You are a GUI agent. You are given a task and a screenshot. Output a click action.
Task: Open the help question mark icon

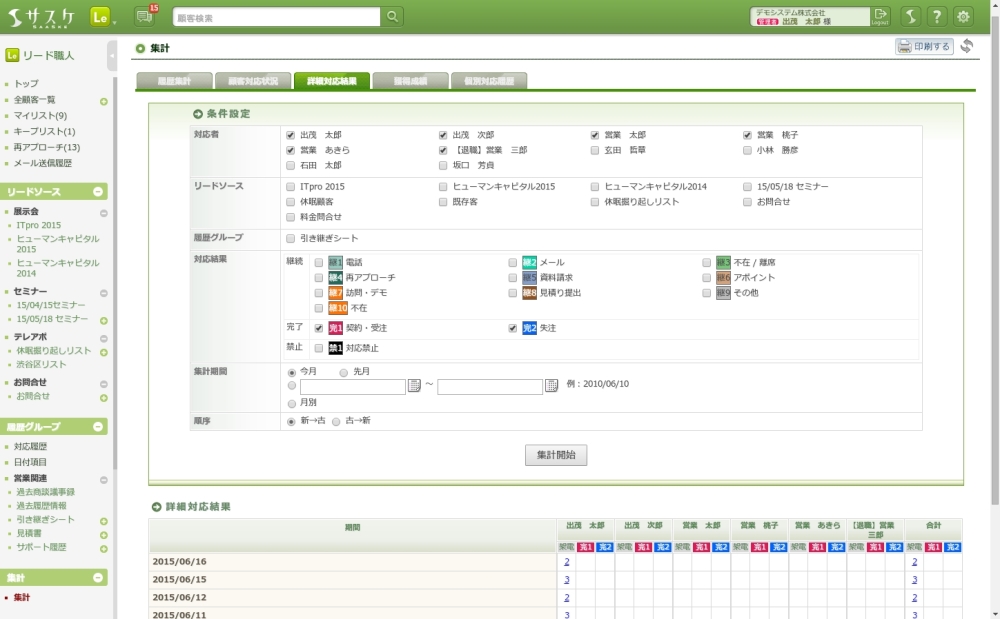point(937,16)
